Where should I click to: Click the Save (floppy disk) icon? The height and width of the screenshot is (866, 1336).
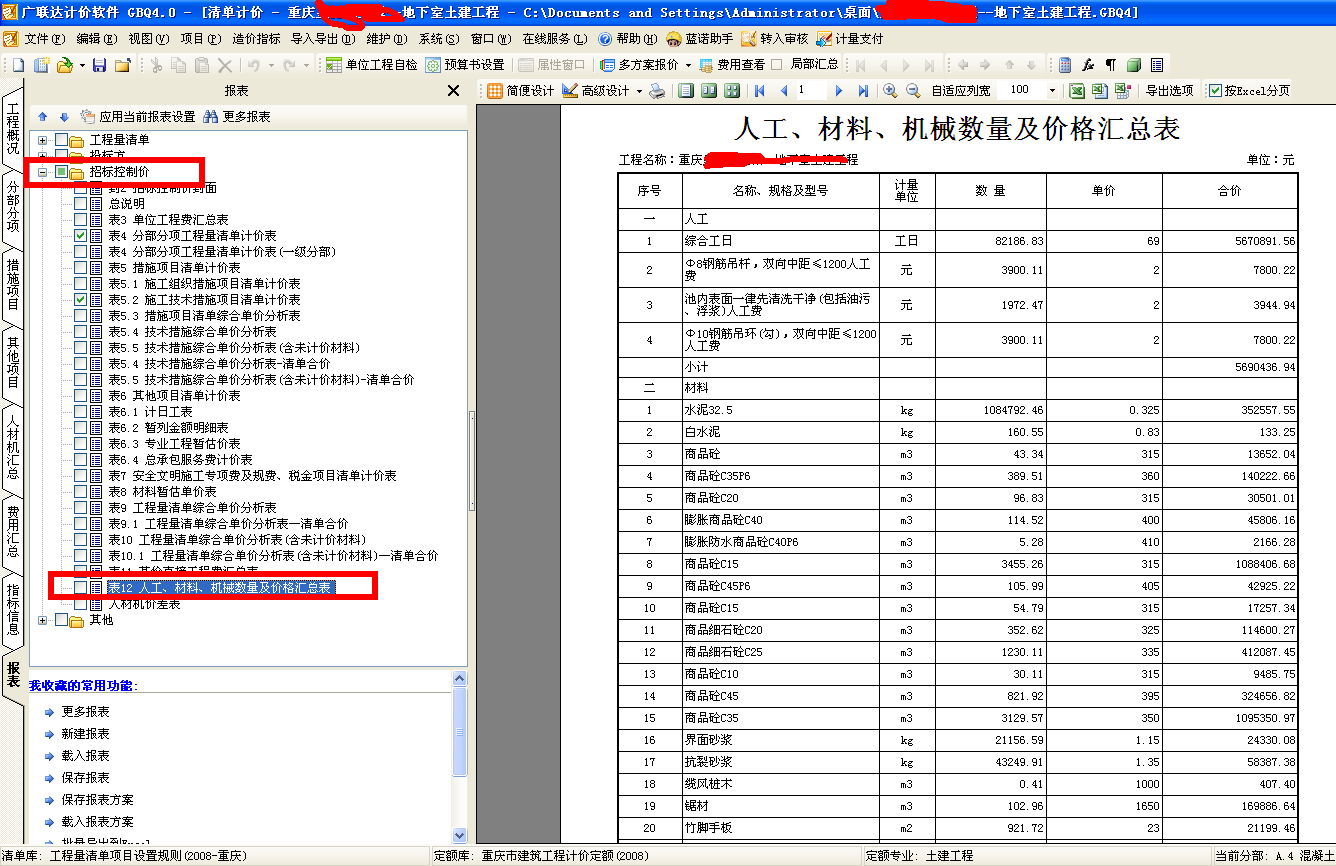coord(99,65)
